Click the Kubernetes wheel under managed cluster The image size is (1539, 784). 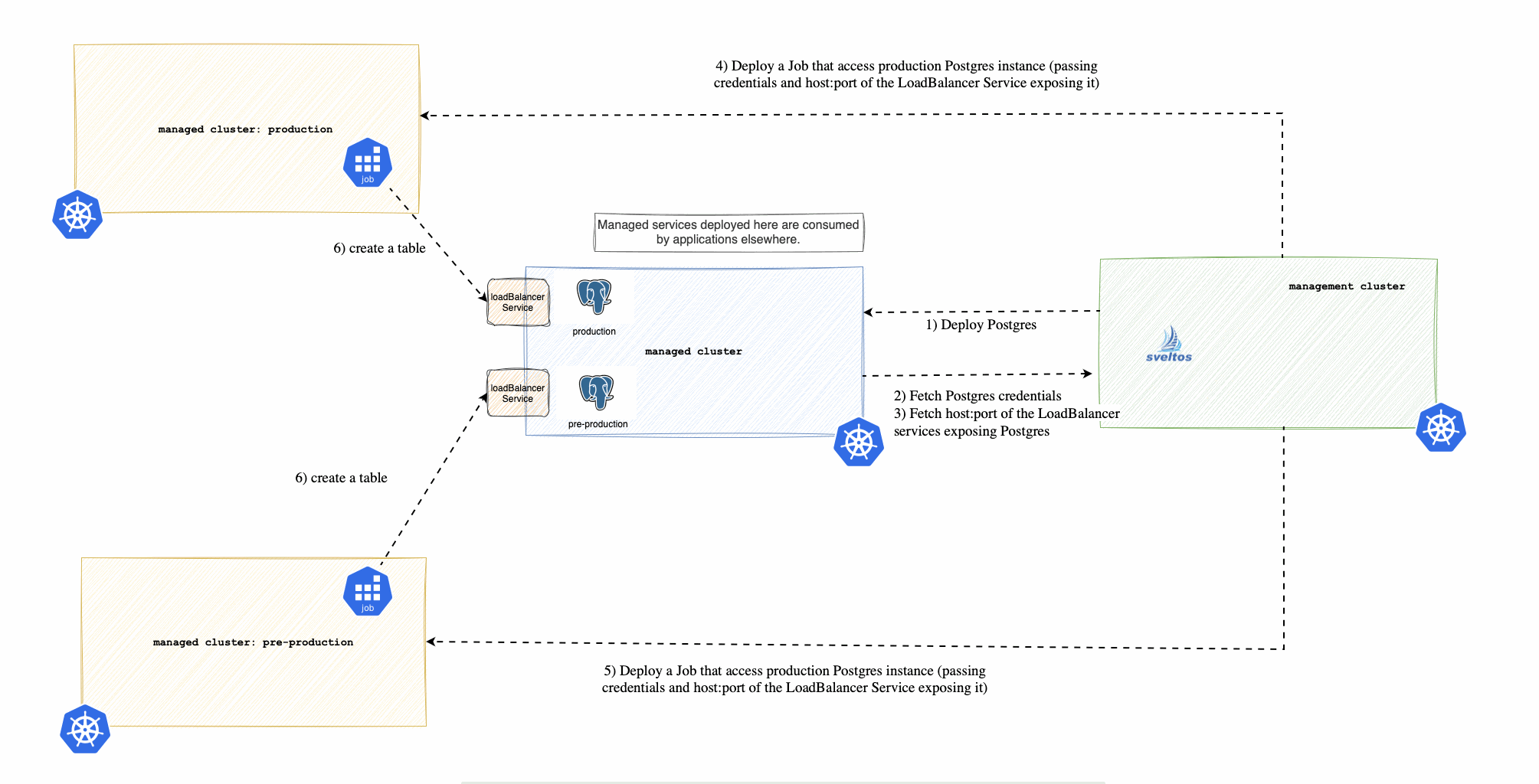pyautogui.click(x=859, y=443)
